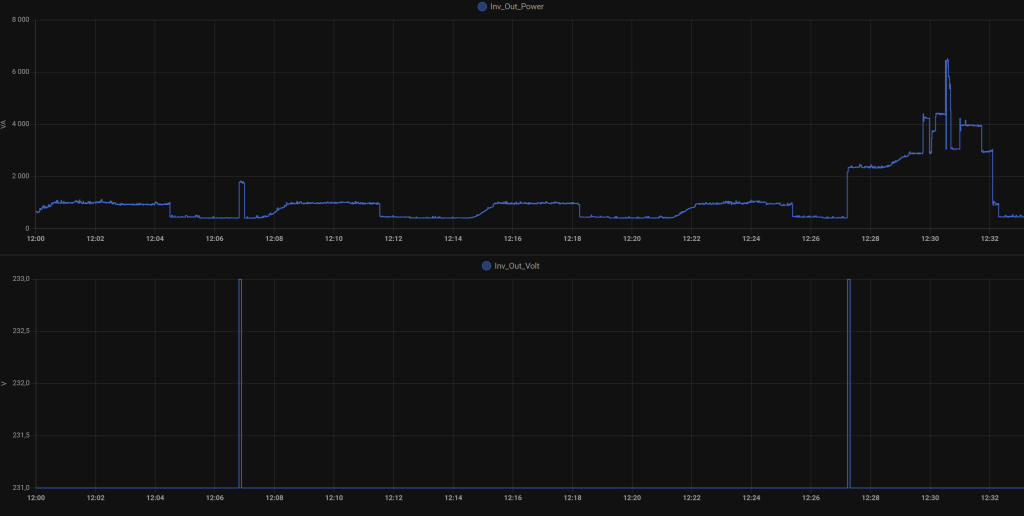The height and width of the screenshot is (516, 1024).
Task: Click the V unit label on voltage axis
Action: pos(4,383)
